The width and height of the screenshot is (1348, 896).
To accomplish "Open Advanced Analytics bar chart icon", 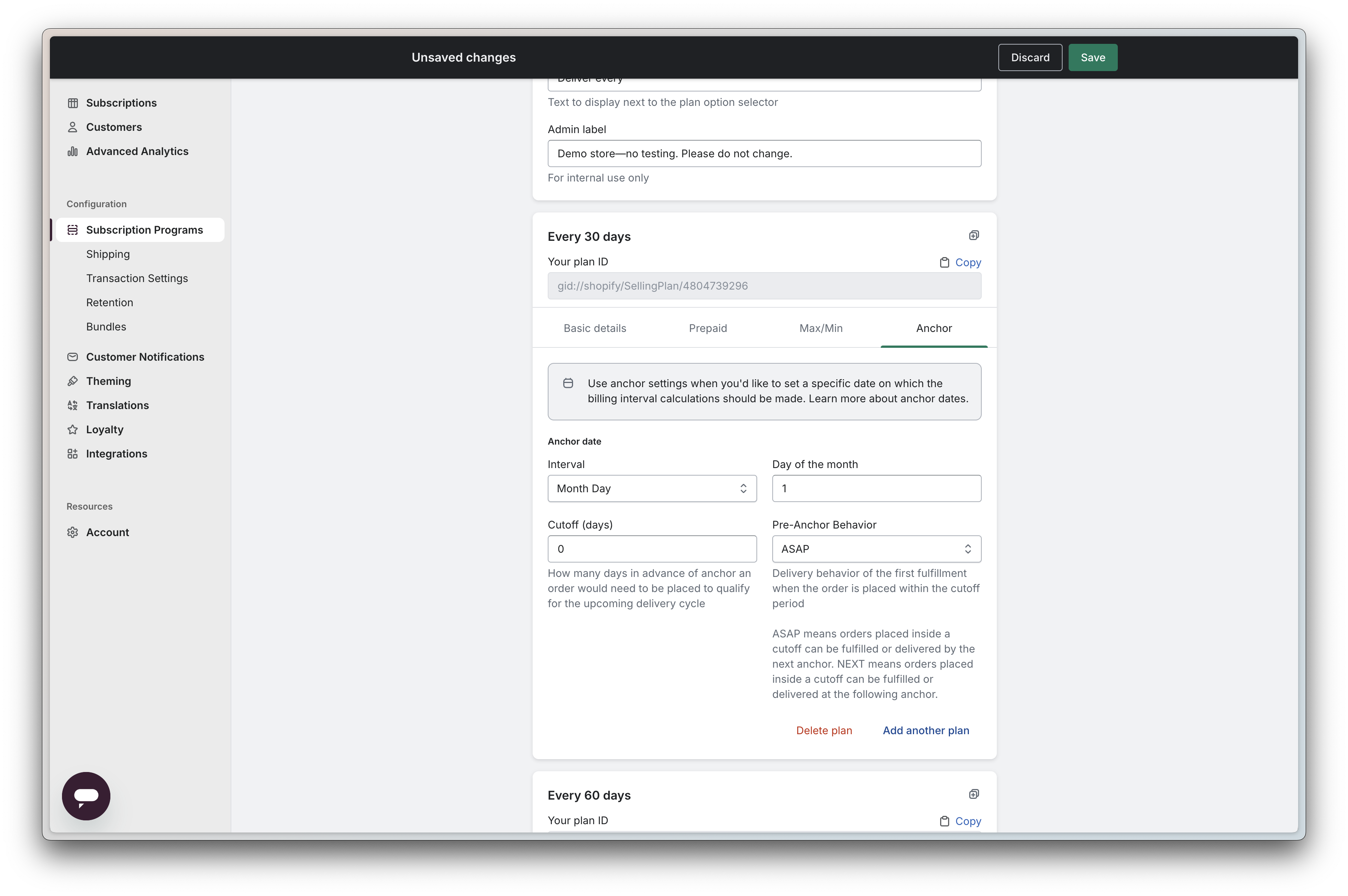I will [73, 152].
